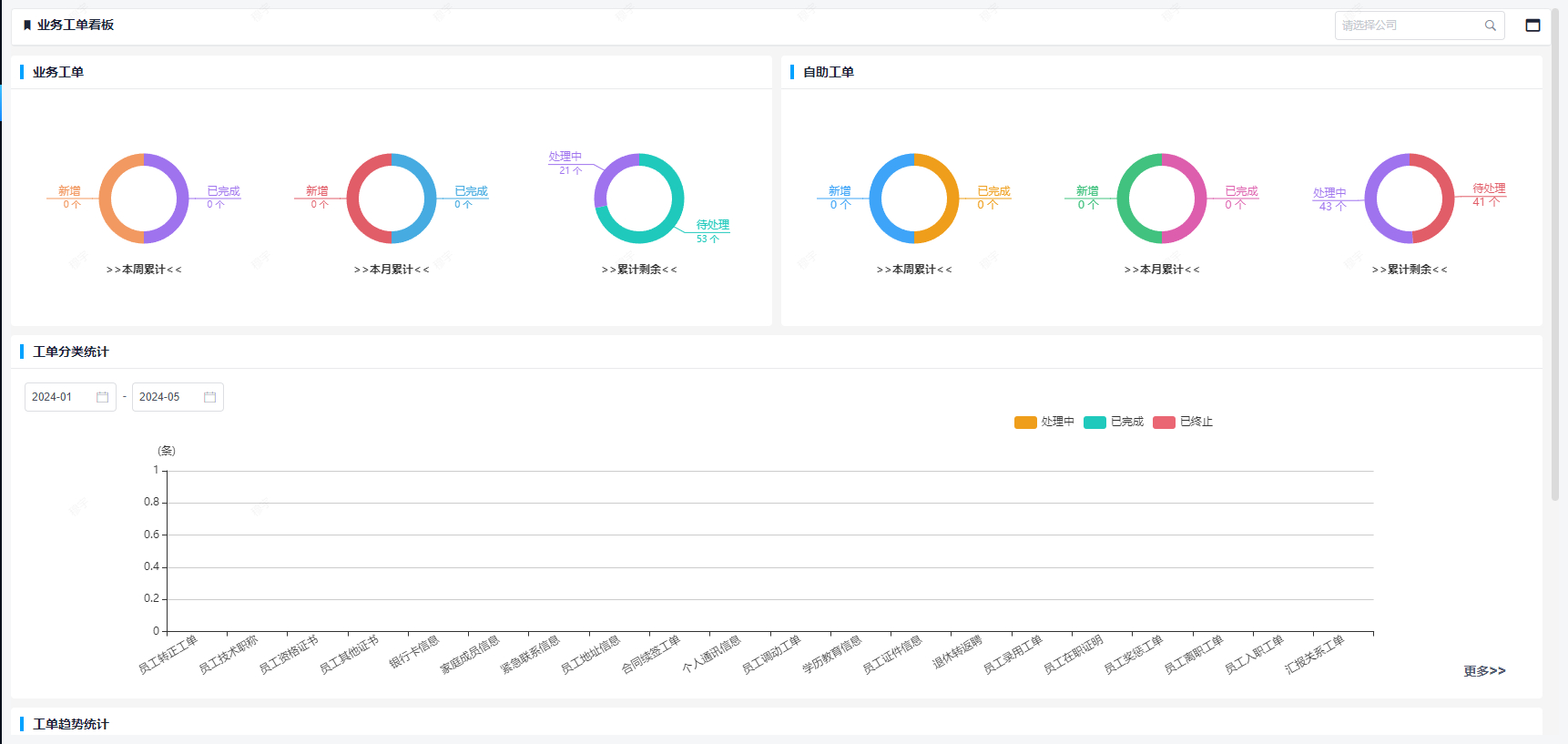Toggle the 处理中 legend swatch
1568x744 pixels.
(1025, 422)
